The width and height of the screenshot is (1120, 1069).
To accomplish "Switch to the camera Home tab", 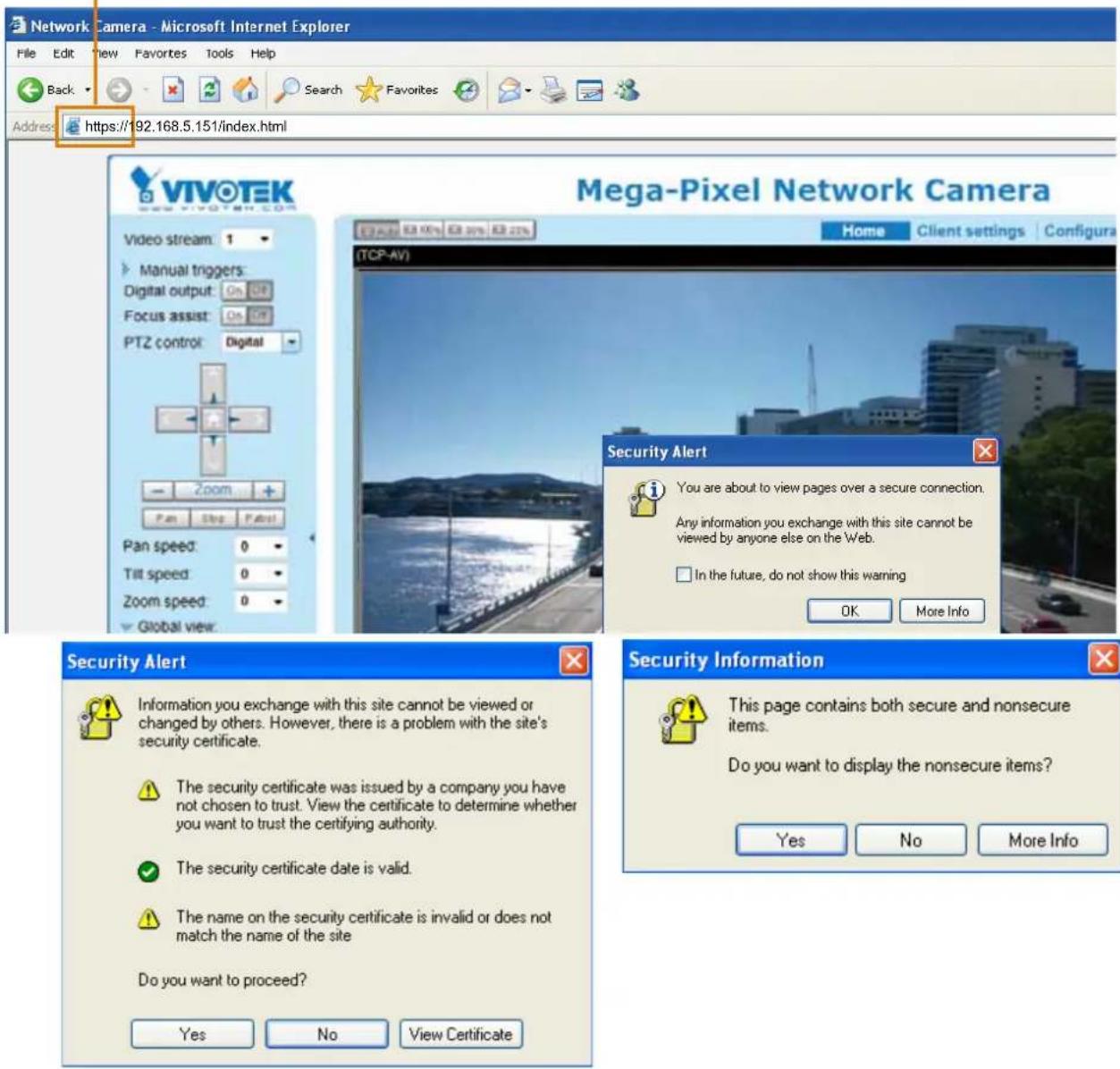I will coord(863,231).
